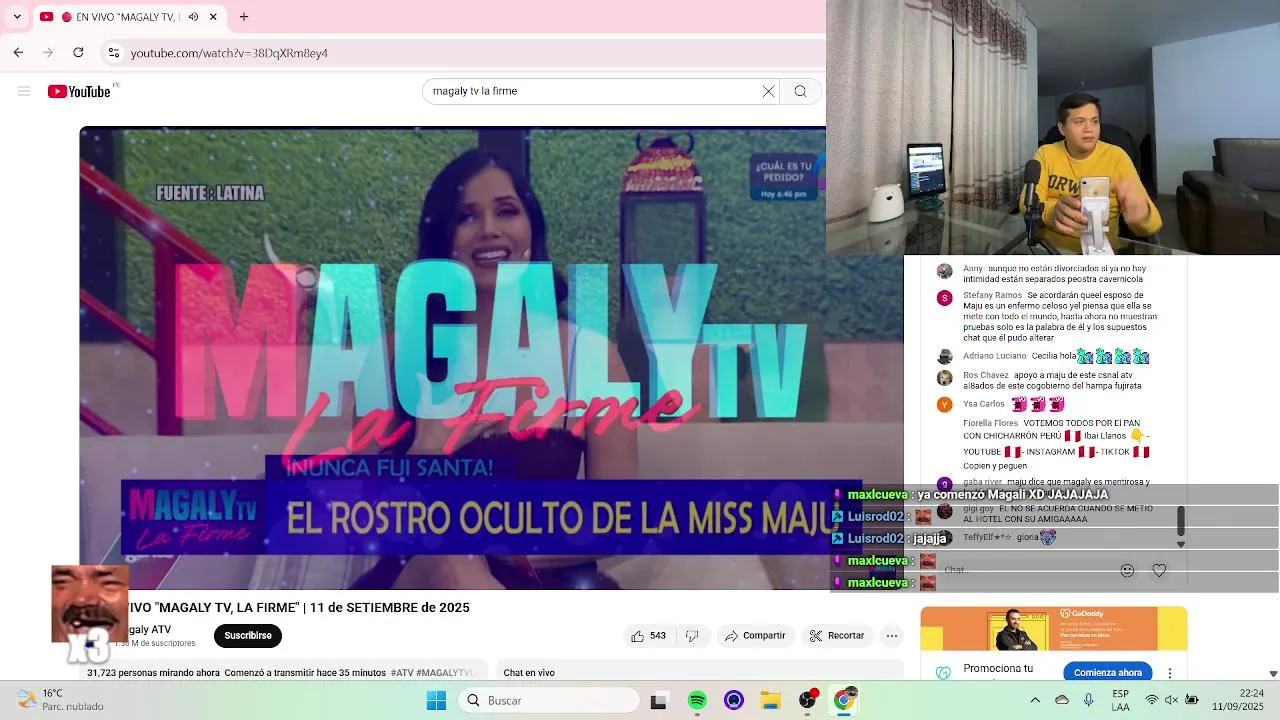The height and width of the screenshot is (720, 1280).
Task: Open Task View in the taskbar
Action: (658, 701)
